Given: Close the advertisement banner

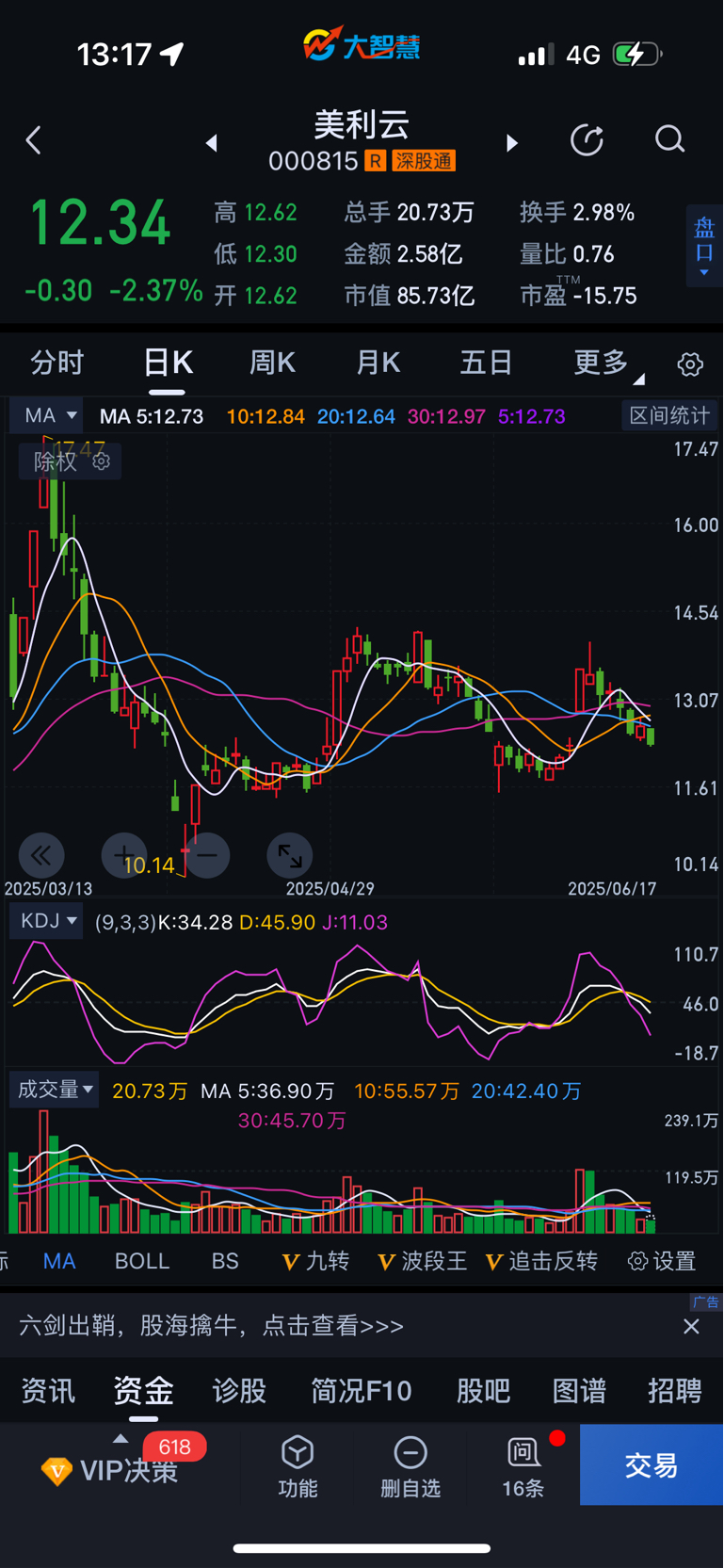Looking at the screenshot, I should pos(691,1327).
